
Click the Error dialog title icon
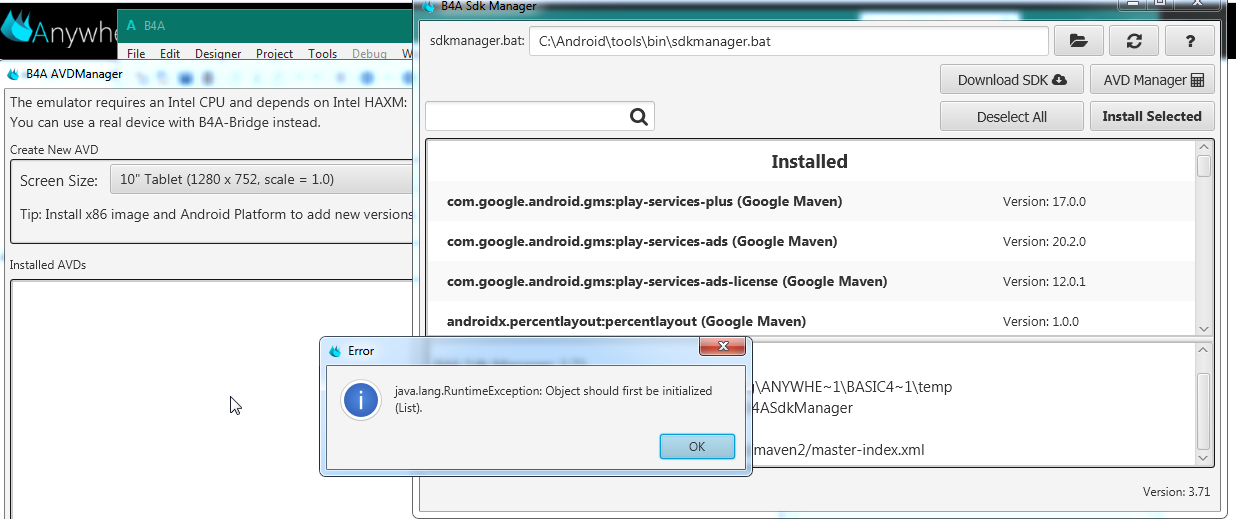(337, 350)
